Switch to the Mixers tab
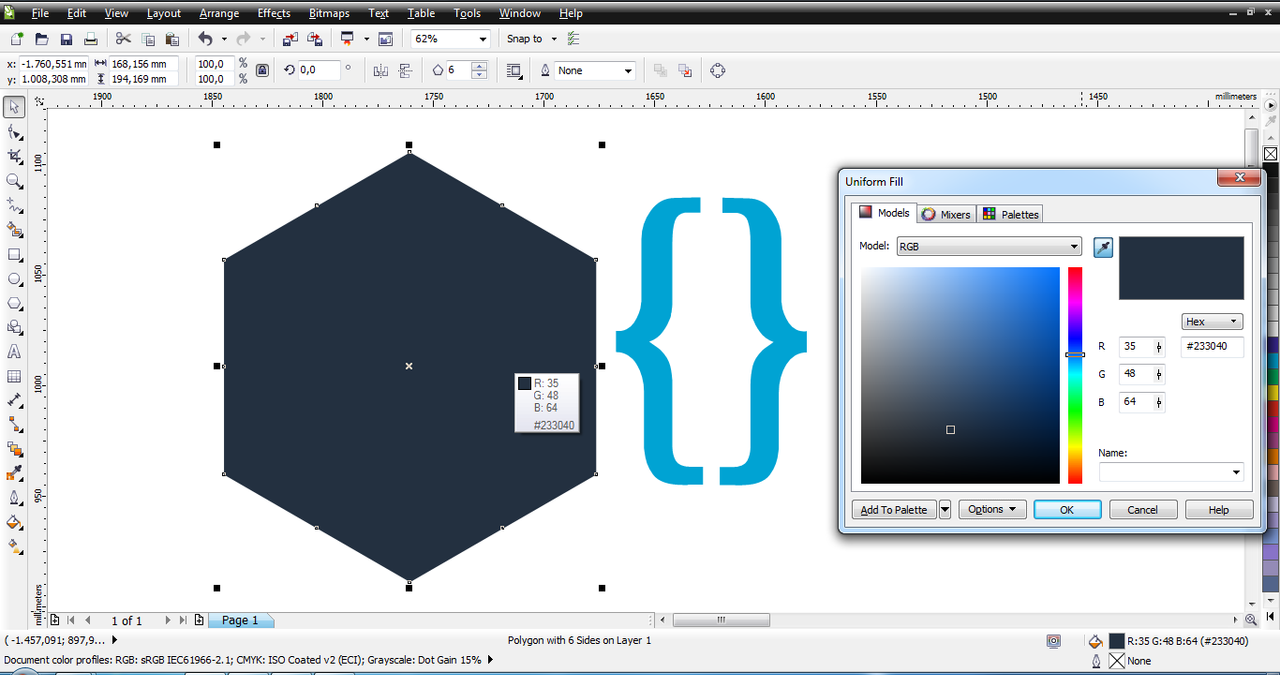This screenshot has height=675, width=1280. click(x=946, y=214)
